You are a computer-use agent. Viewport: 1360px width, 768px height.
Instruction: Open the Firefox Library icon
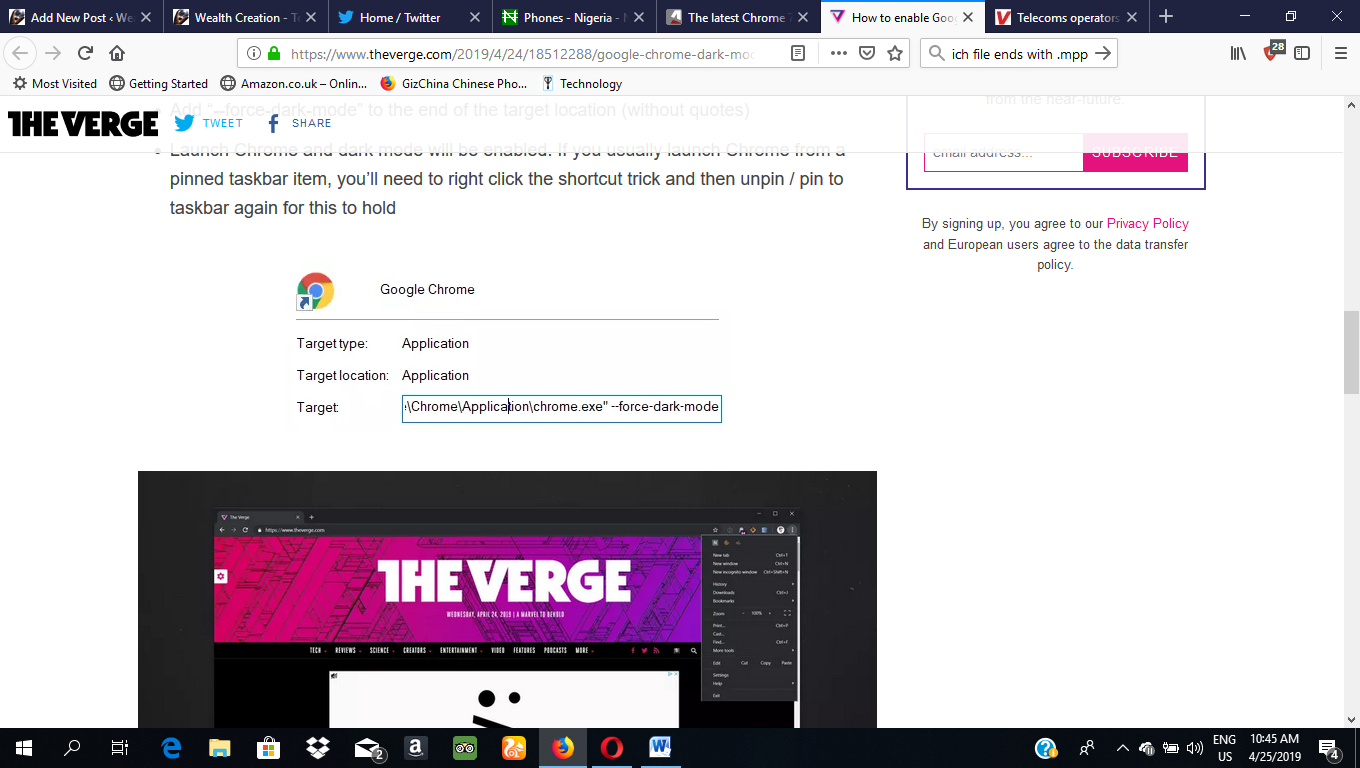pyautogui.click(x=1238, y=54)
